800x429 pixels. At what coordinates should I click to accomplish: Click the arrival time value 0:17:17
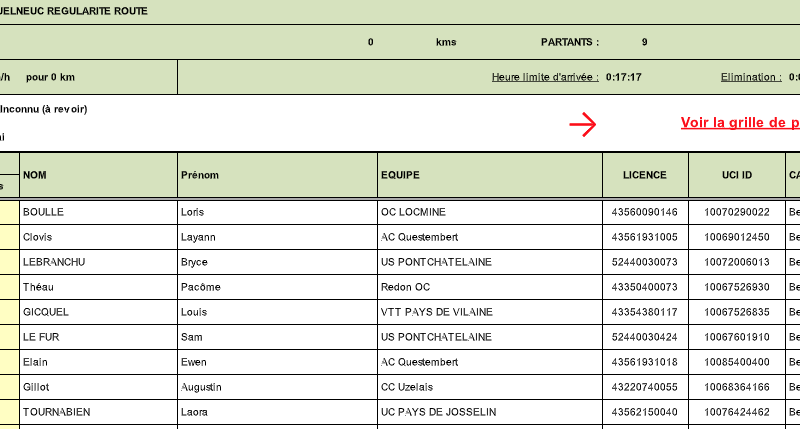pyautogui.click(x=623, y=77)
